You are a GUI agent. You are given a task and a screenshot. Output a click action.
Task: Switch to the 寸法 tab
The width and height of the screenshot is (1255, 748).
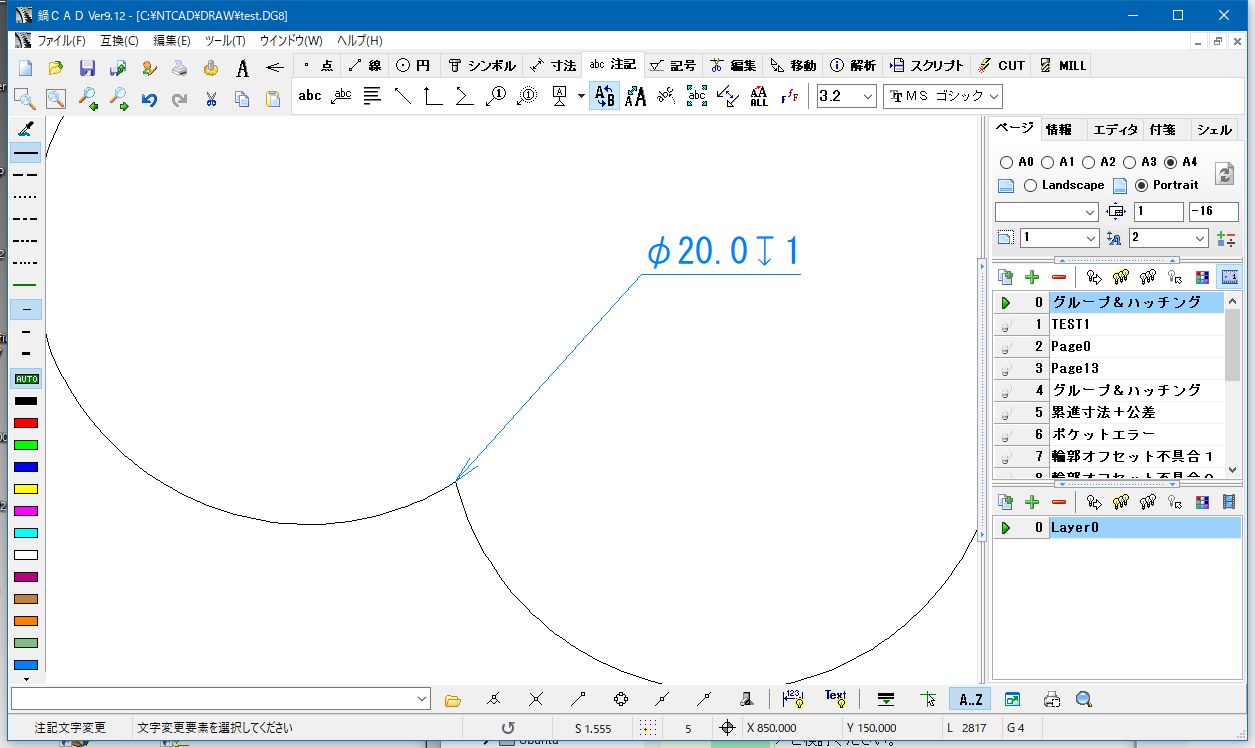click(553, 65)
